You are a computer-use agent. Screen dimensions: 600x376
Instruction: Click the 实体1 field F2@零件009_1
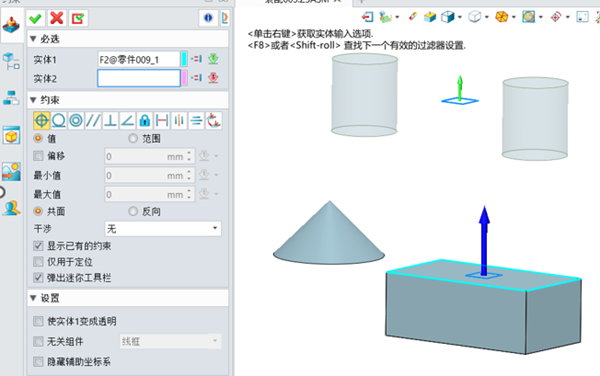point(139,59)
